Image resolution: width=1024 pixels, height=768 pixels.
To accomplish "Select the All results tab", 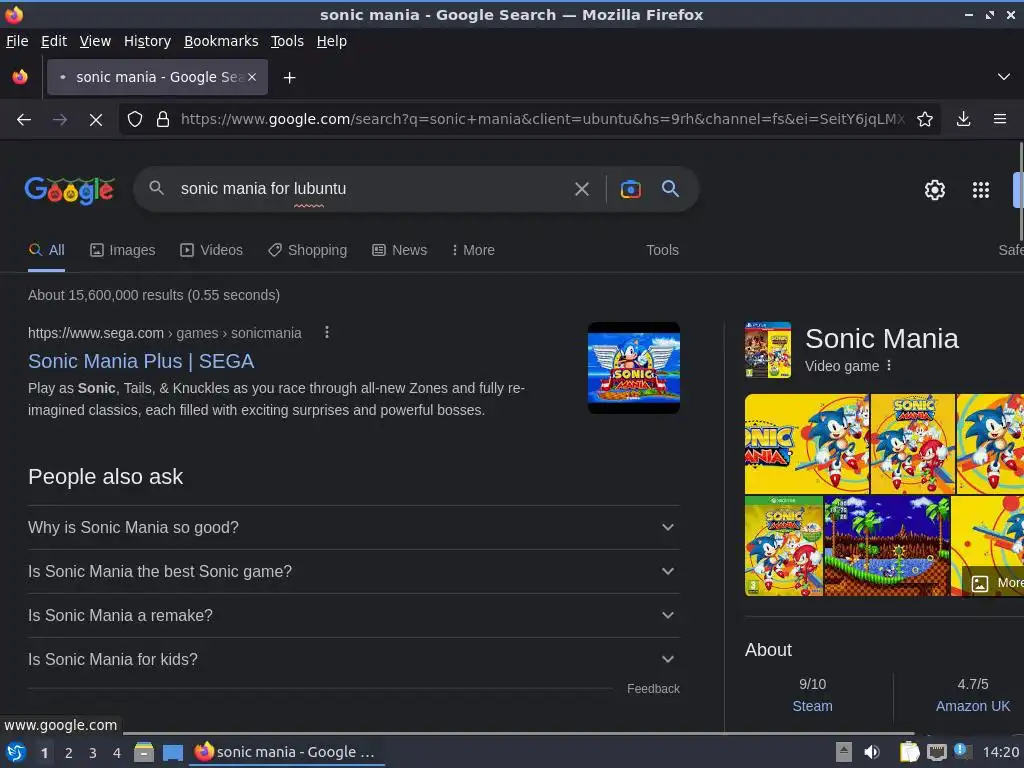I will [46, 250].
